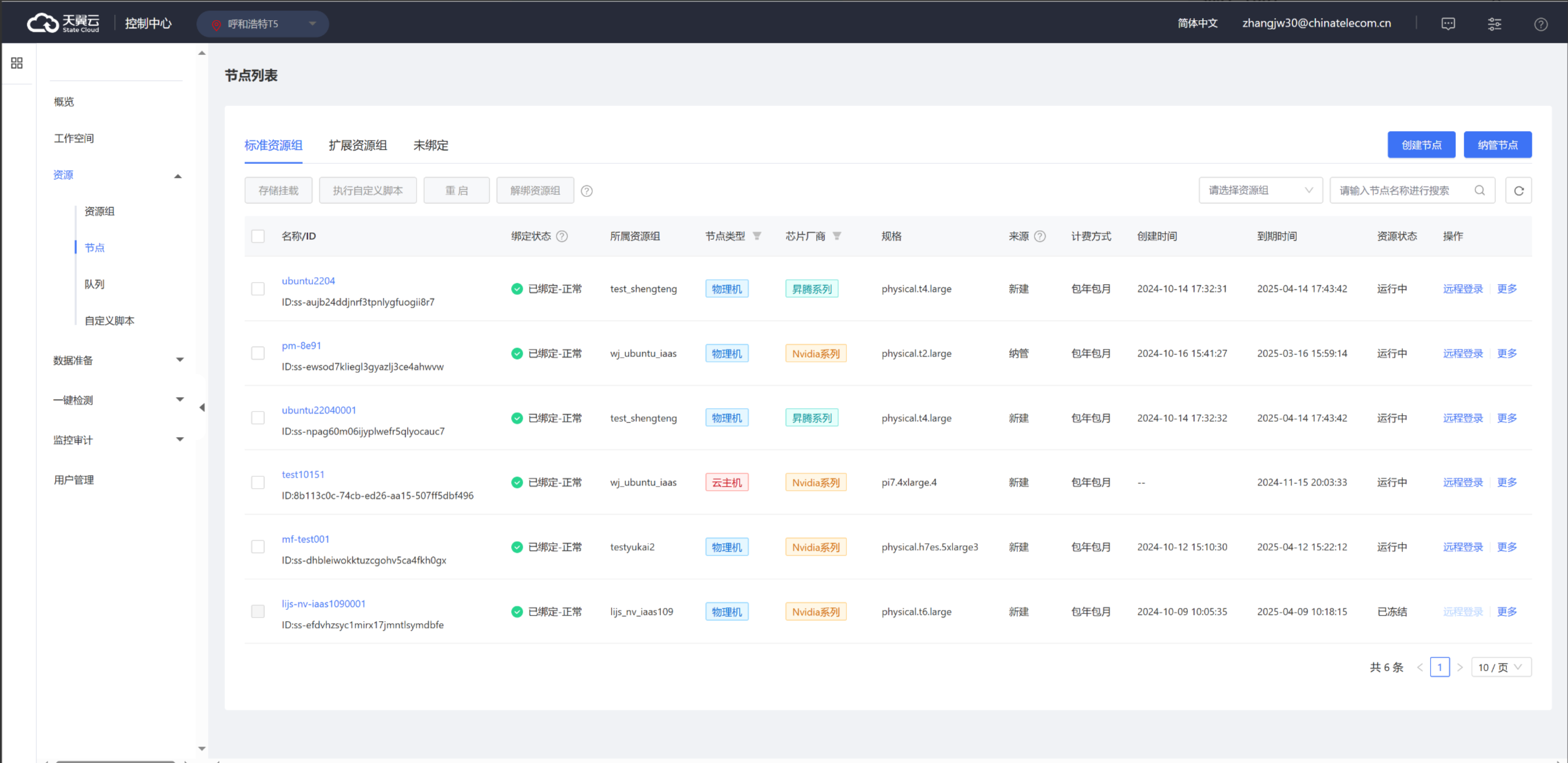Check the ubuntu2204 row checkbox
The width and height of the screenshot is (1568, 763).
(258, 288)
